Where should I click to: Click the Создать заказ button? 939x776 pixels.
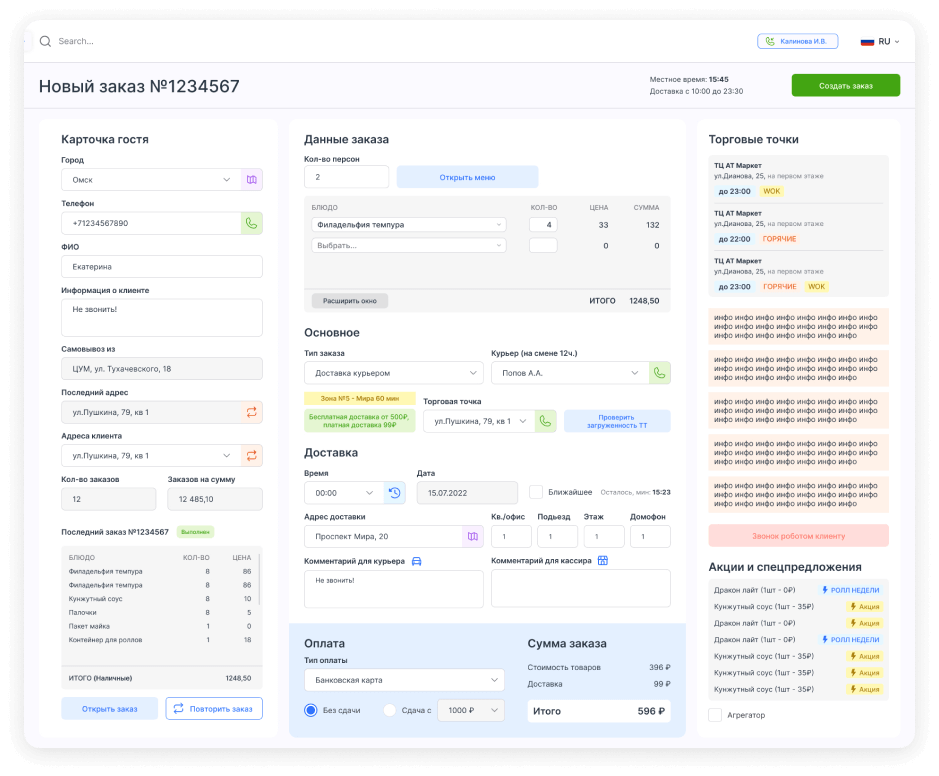pos(845,86)
